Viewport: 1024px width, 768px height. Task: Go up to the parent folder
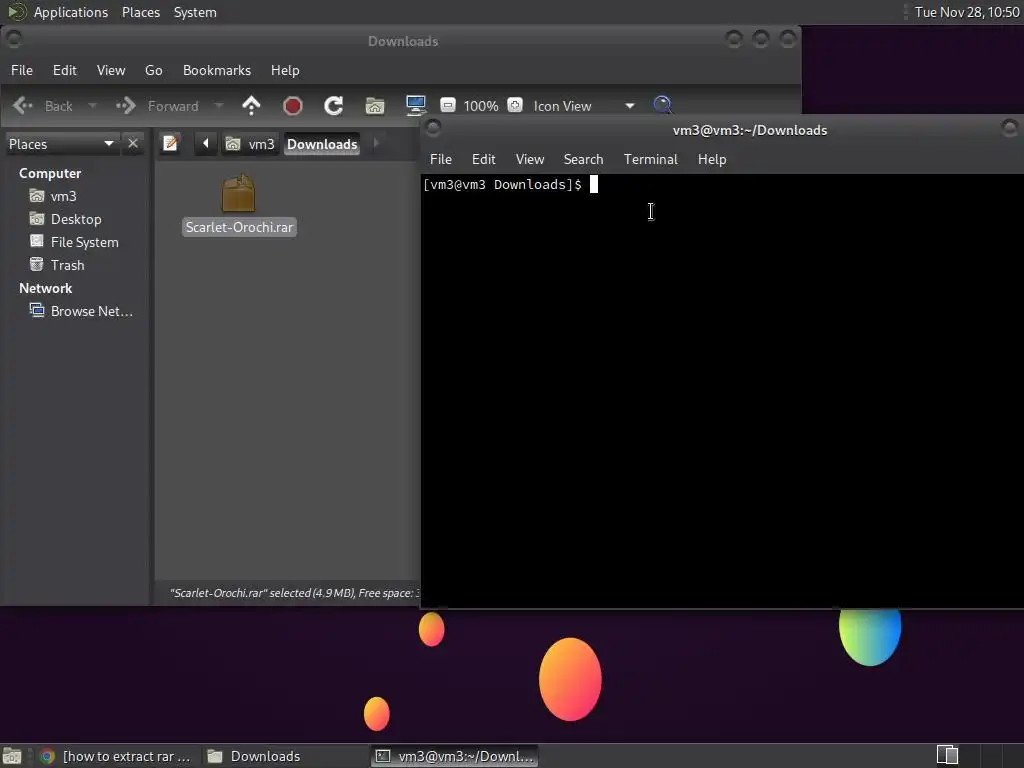coord(251,105)
